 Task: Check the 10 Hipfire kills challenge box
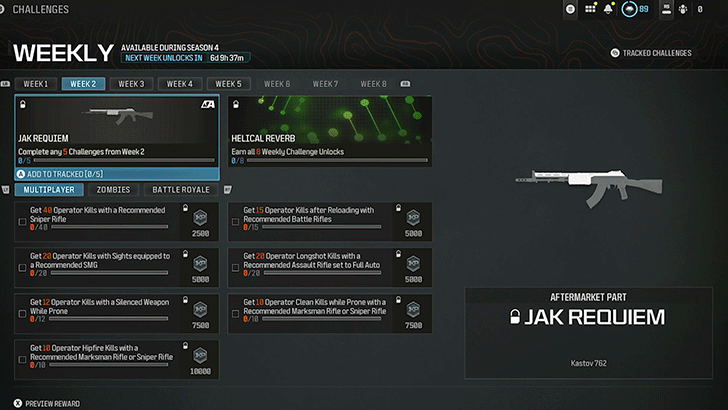pyautogui.click(x=22, y=360)
